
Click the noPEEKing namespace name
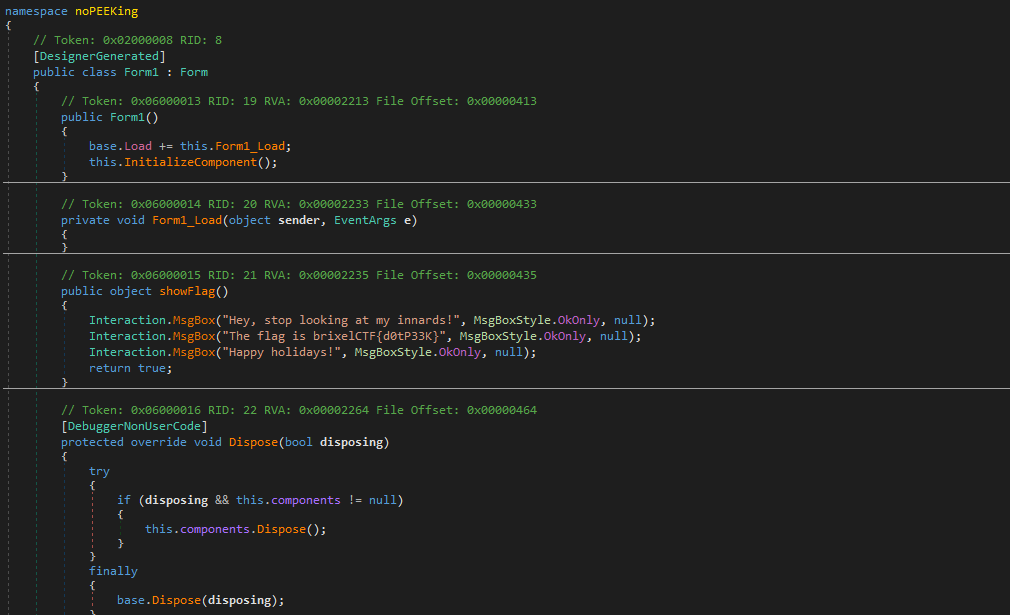click(104, 11)
